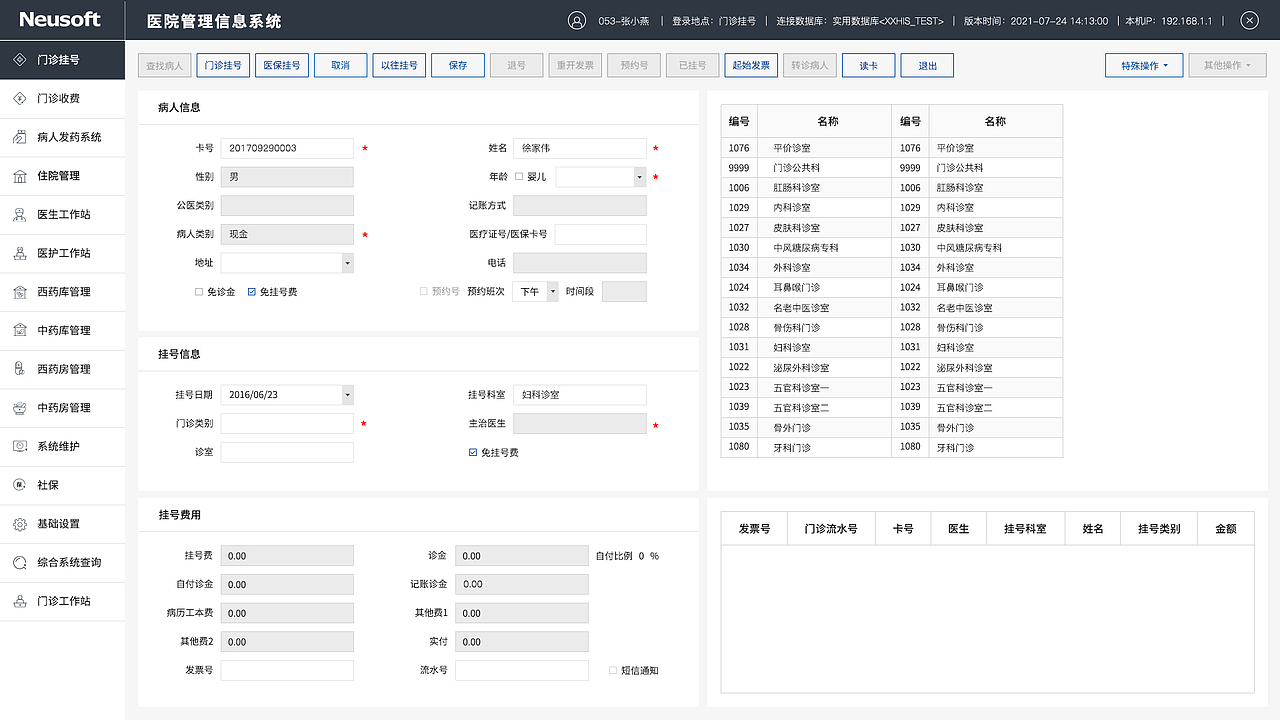Click the 门诊工作站 sidebar icon
Screen dimensions: 1280x720
[20, 601]
